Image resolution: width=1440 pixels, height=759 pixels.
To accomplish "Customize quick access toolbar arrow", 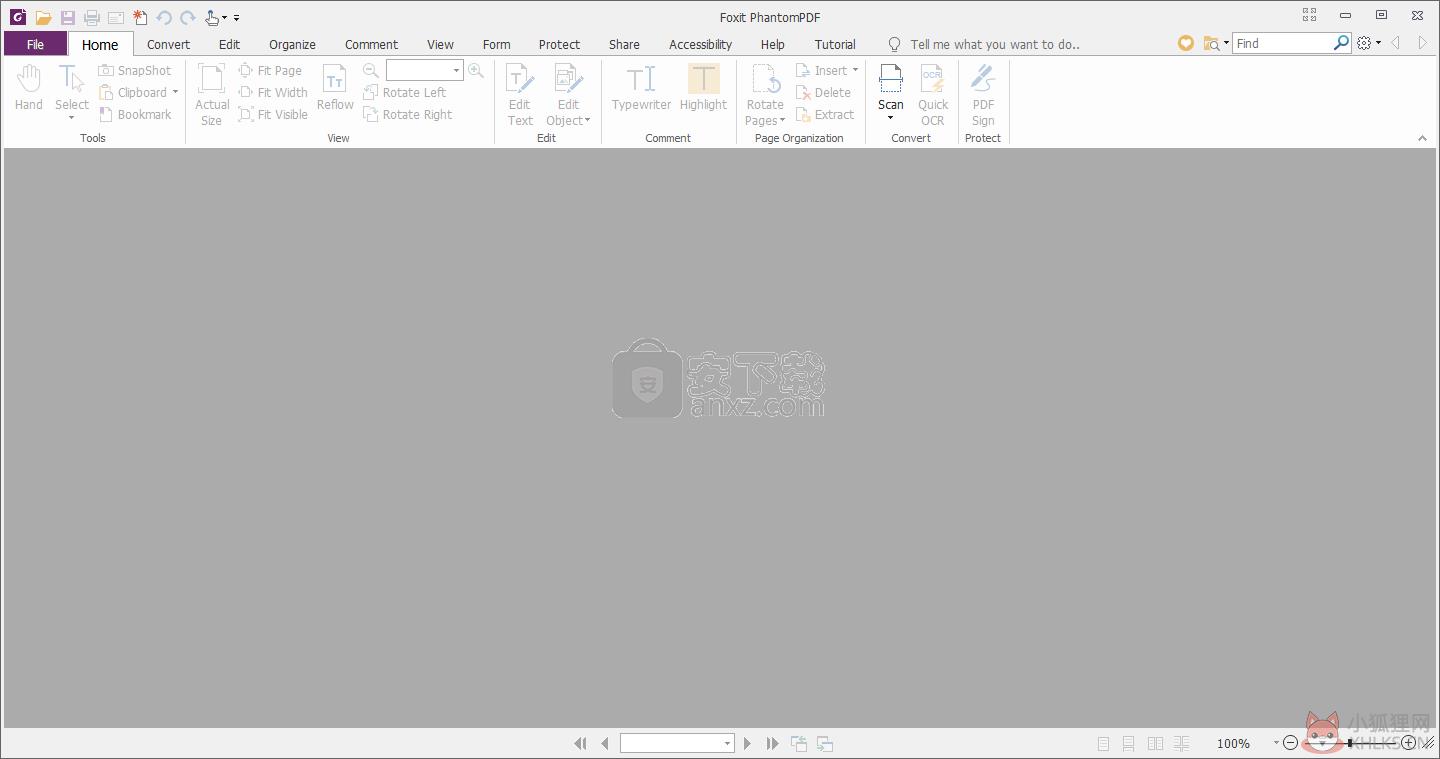I will click(x=237, y=17).
